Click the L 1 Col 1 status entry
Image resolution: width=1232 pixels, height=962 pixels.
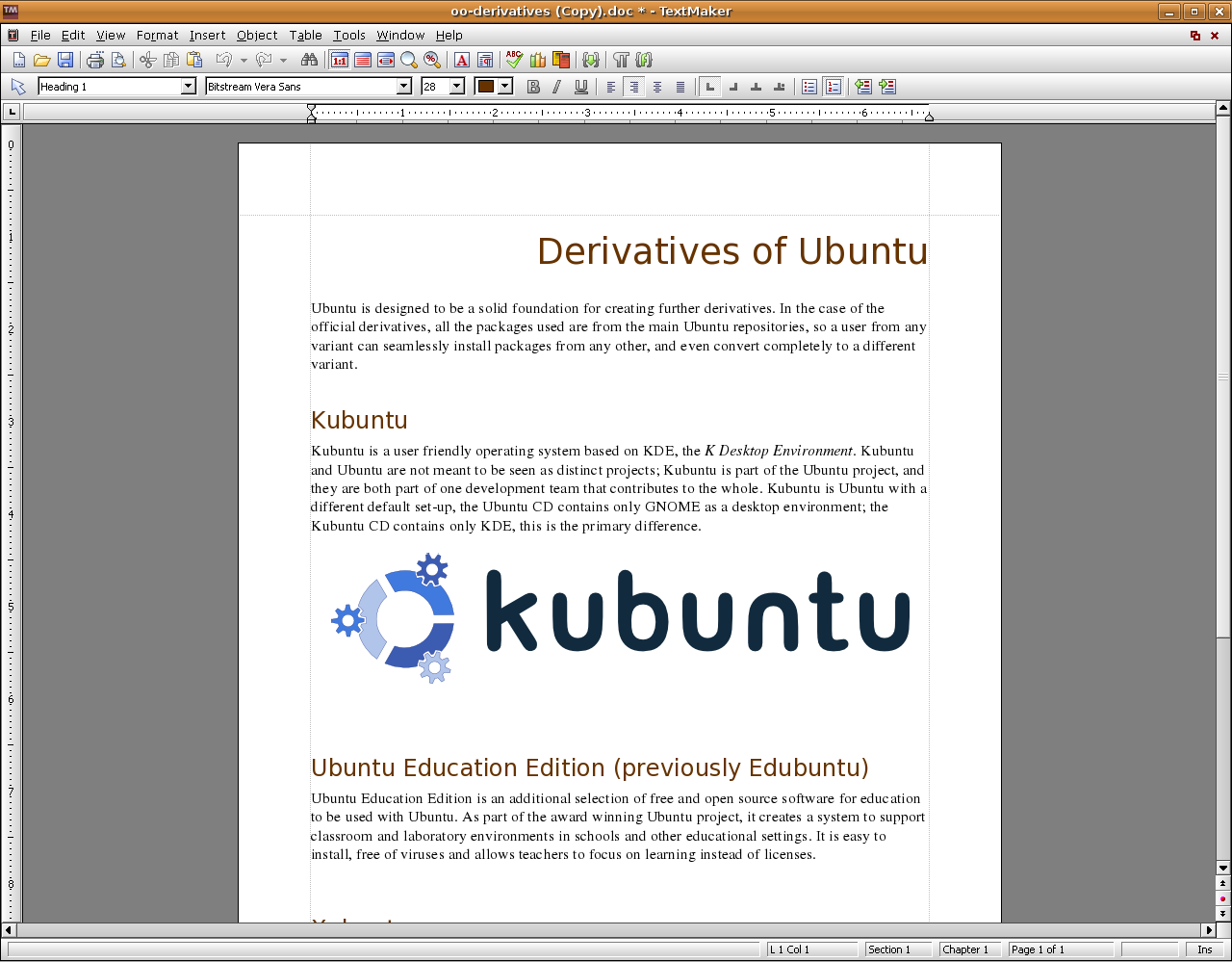click(x=811, y=949)
